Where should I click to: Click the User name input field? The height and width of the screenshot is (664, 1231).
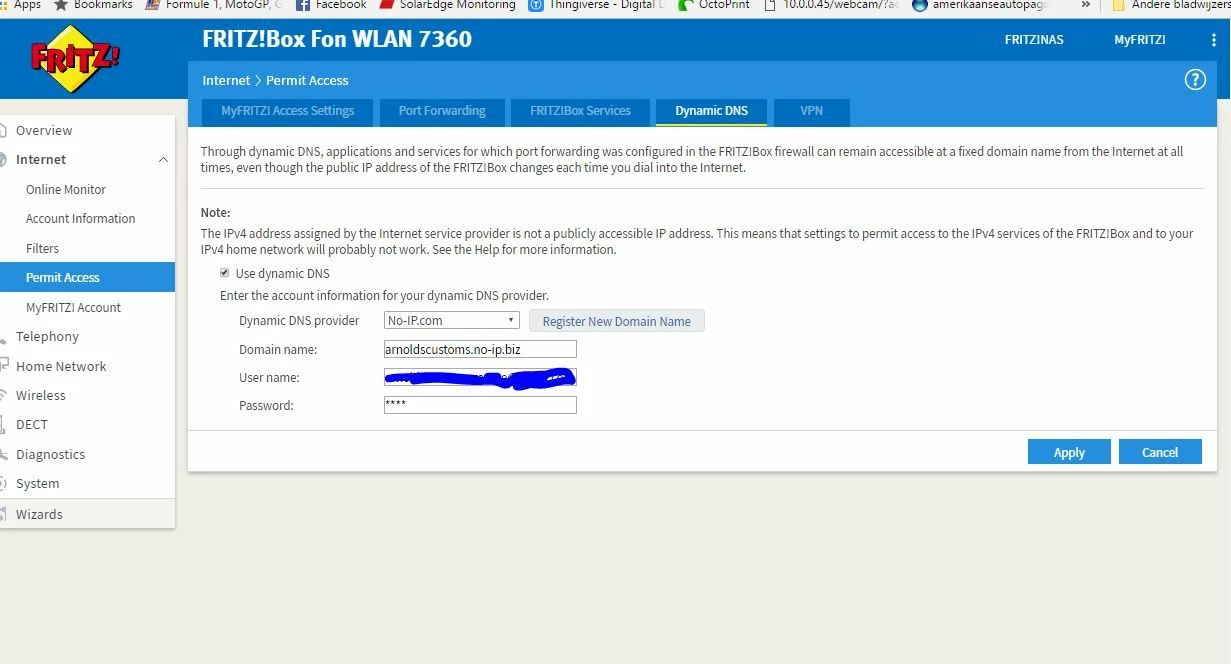point(480,377)
